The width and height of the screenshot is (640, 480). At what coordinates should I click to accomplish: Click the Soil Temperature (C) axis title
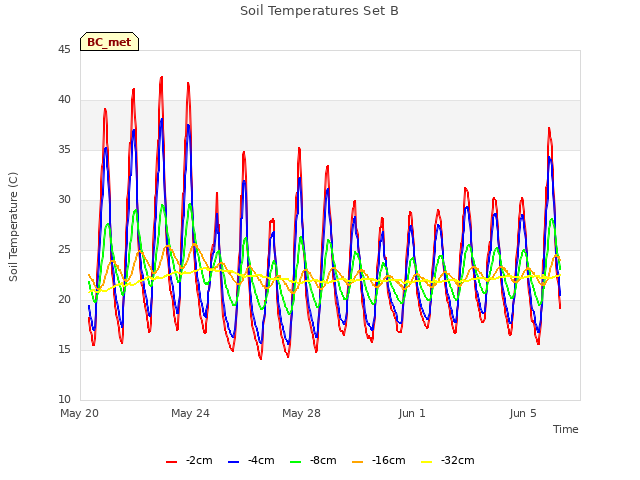pos(13,227)
